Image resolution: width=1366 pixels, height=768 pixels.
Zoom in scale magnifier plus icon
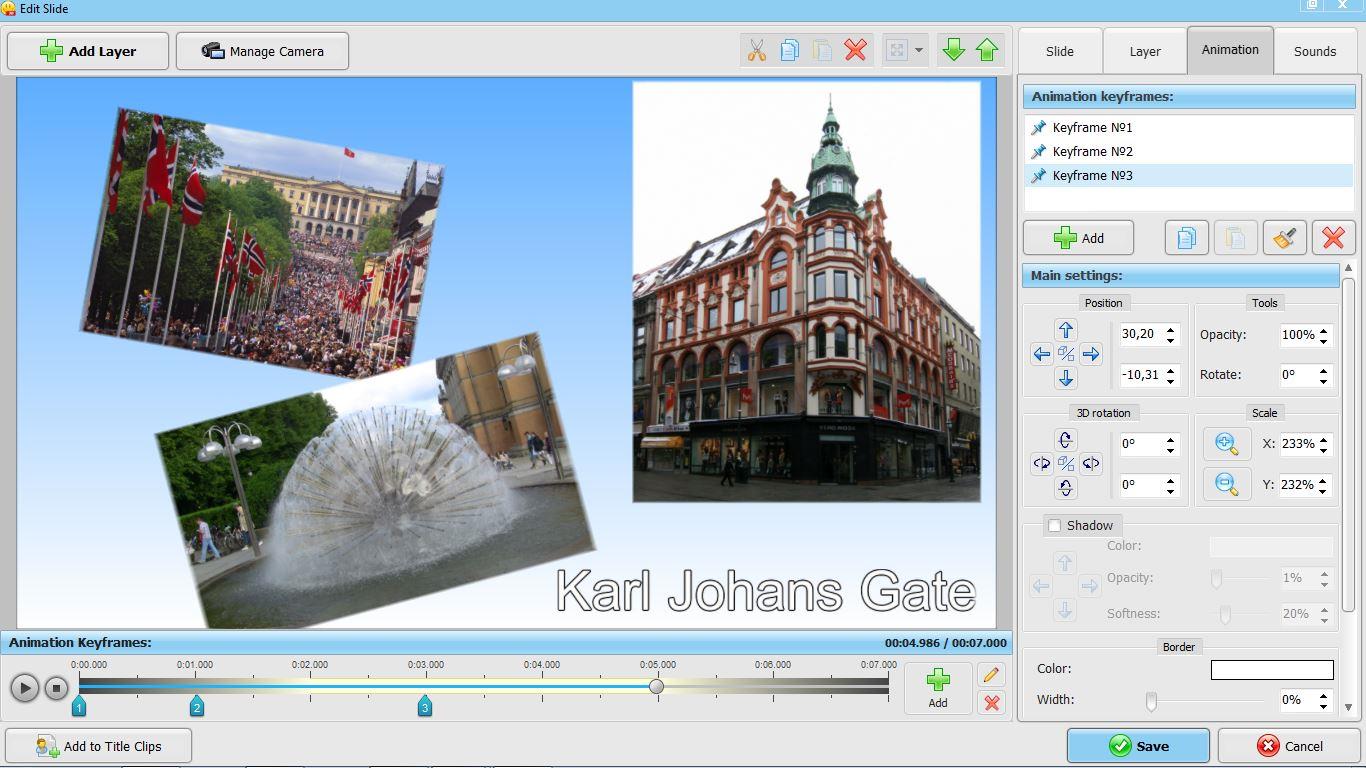[x=1226, y=443]
